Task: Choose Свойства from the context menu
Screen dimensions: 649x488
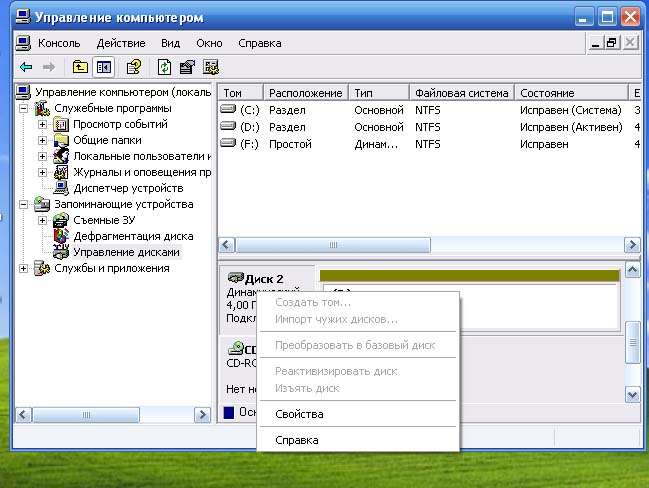Action: (299, 414)
